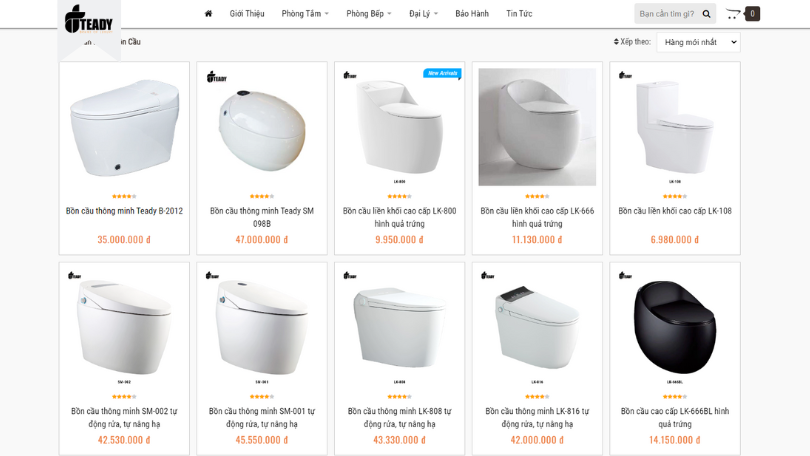The height and width of the screenshot is (456, 810).
Task: Expand the Phòng Bếp menu
Action: point(369,14)
